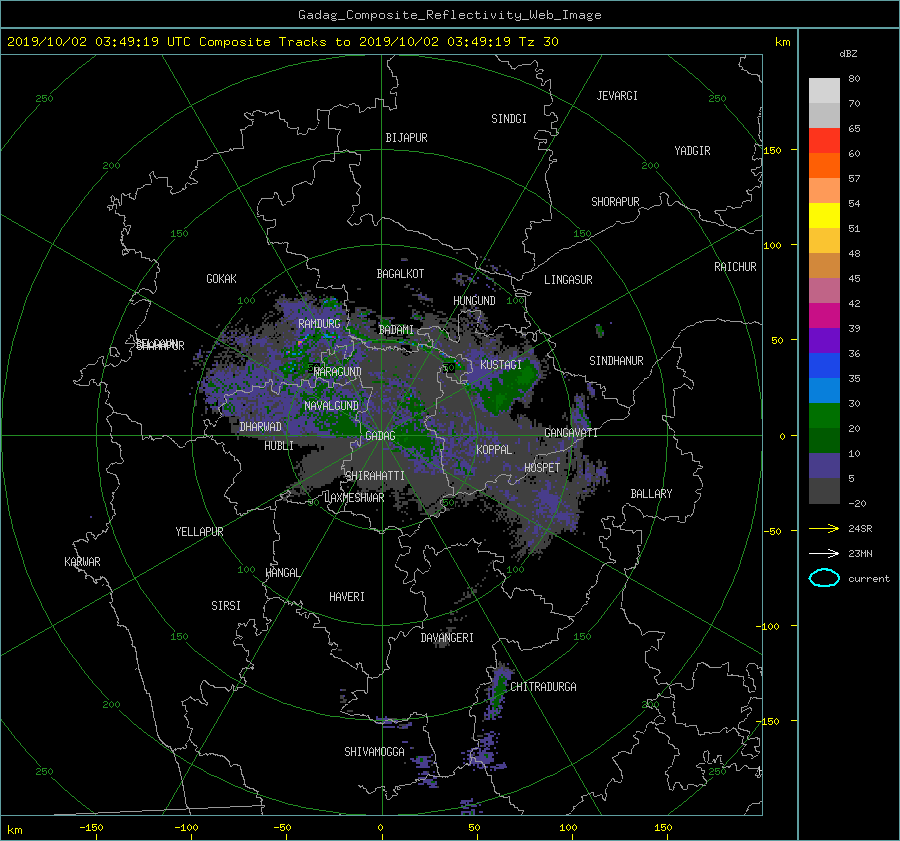Click the HOSPET city label
900x841 pixels.
pos(542,468)
